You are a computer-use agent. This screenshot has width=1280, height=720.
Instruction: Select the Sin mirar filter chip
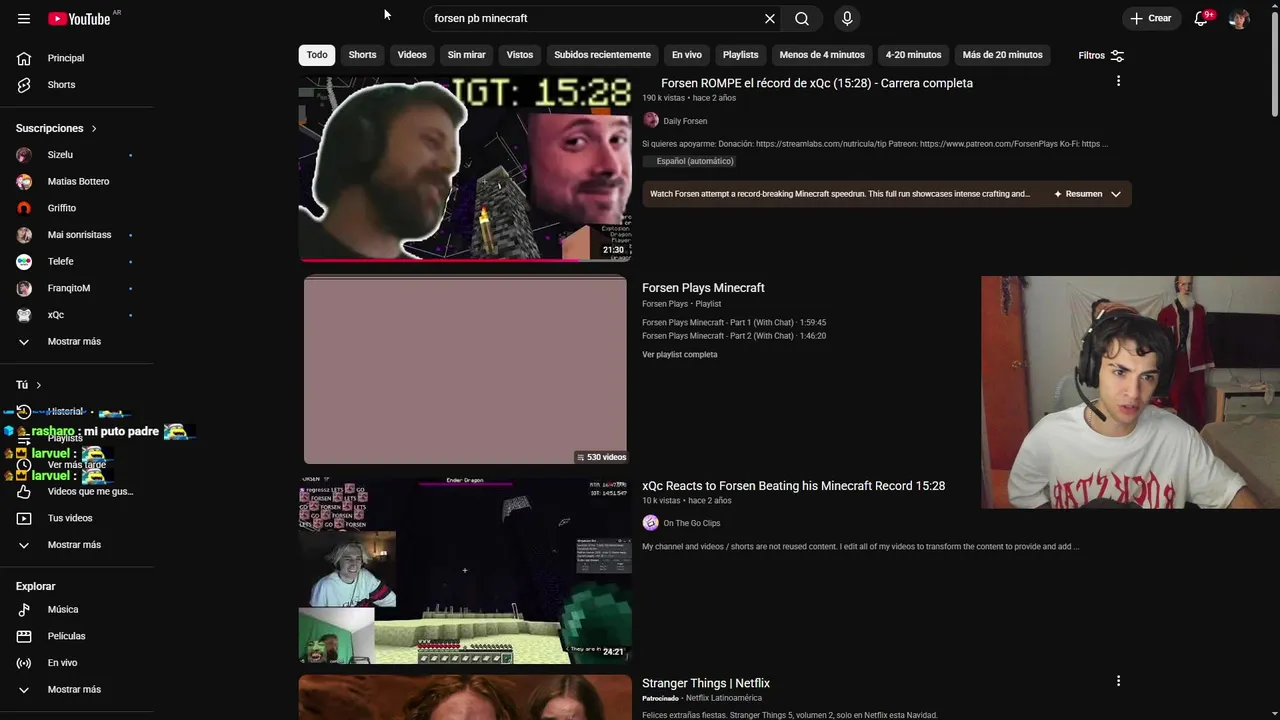pos(466,55)
